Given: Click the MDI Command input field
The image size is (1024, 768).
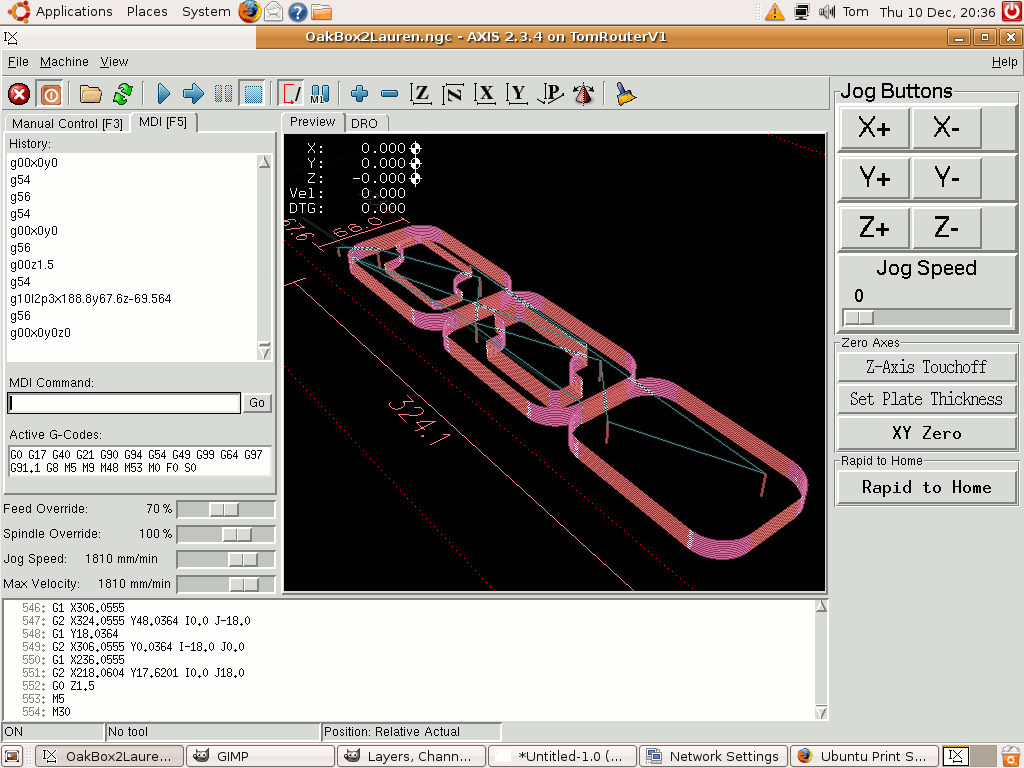Looking at the screenshot, I should pyautogui.click(x=125, y=403).
